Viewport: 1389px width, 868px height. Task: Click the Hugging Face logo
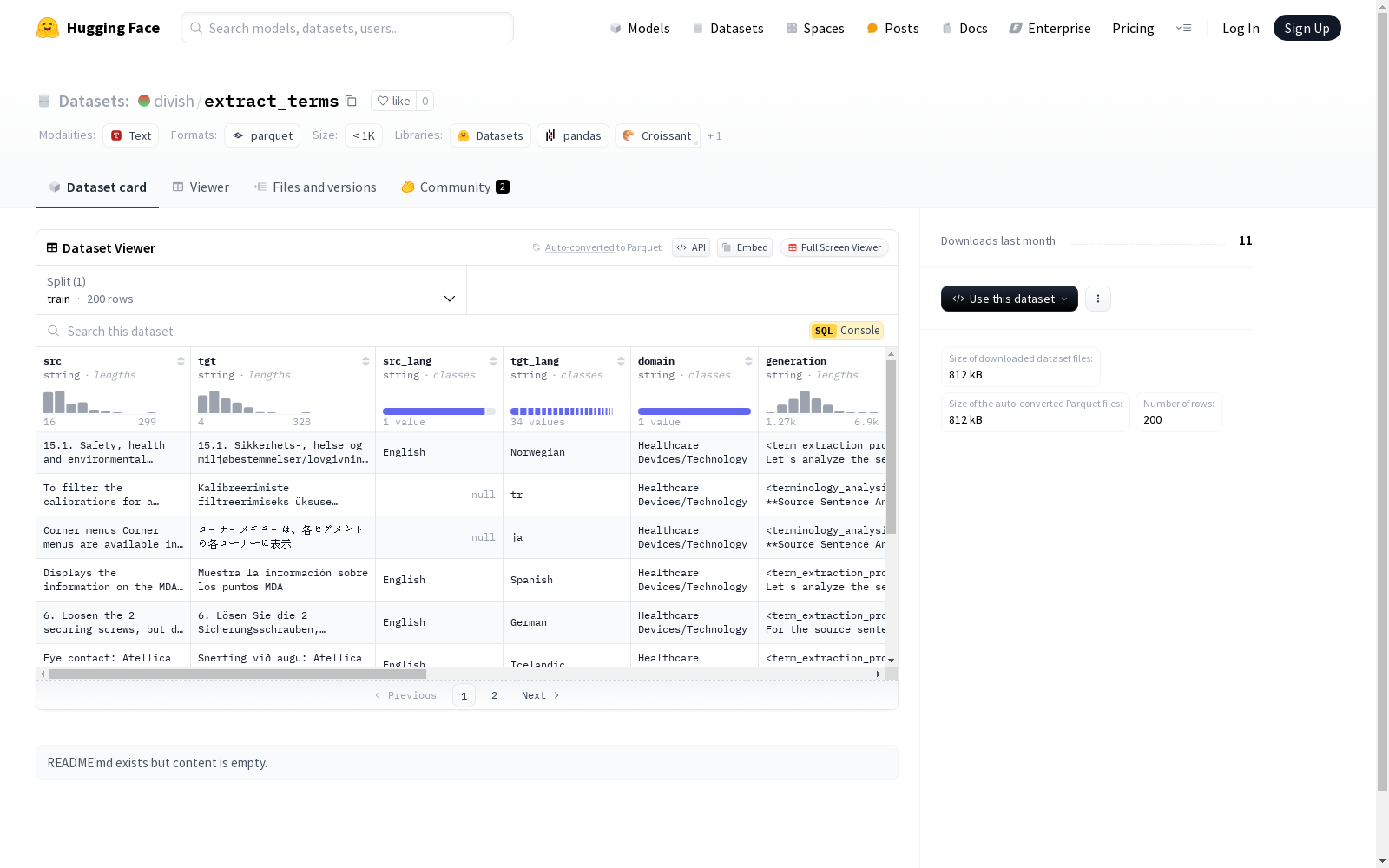click(x=98, y=28)
